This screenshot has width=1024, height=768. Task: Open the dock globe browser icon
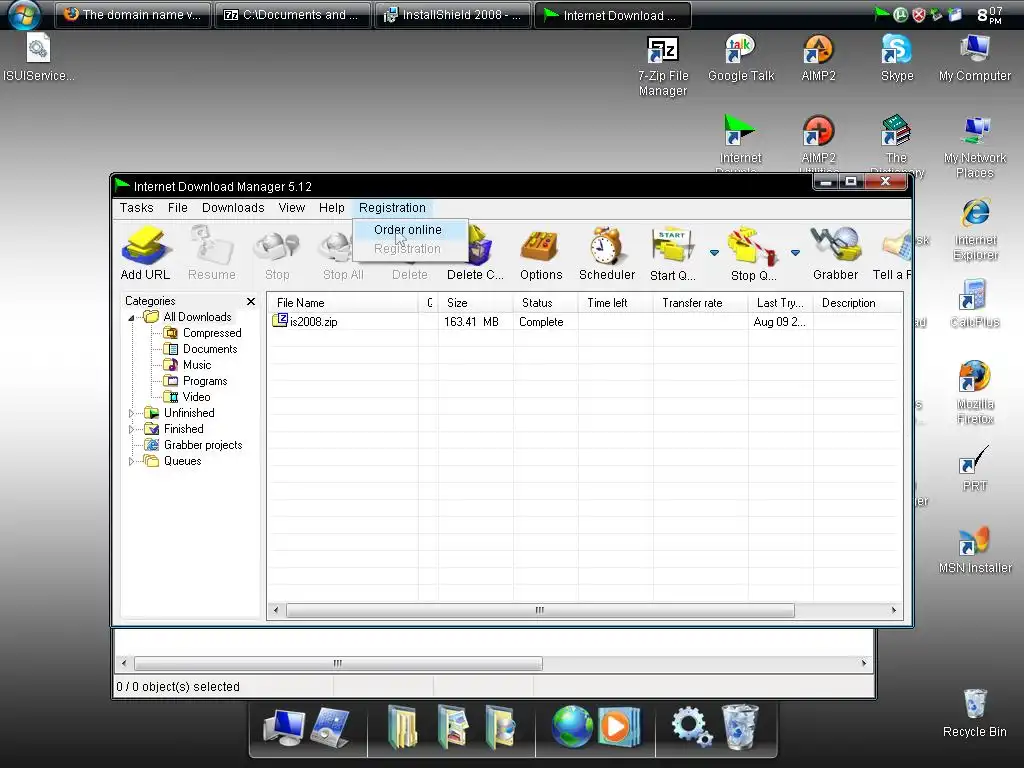point(571,726)
